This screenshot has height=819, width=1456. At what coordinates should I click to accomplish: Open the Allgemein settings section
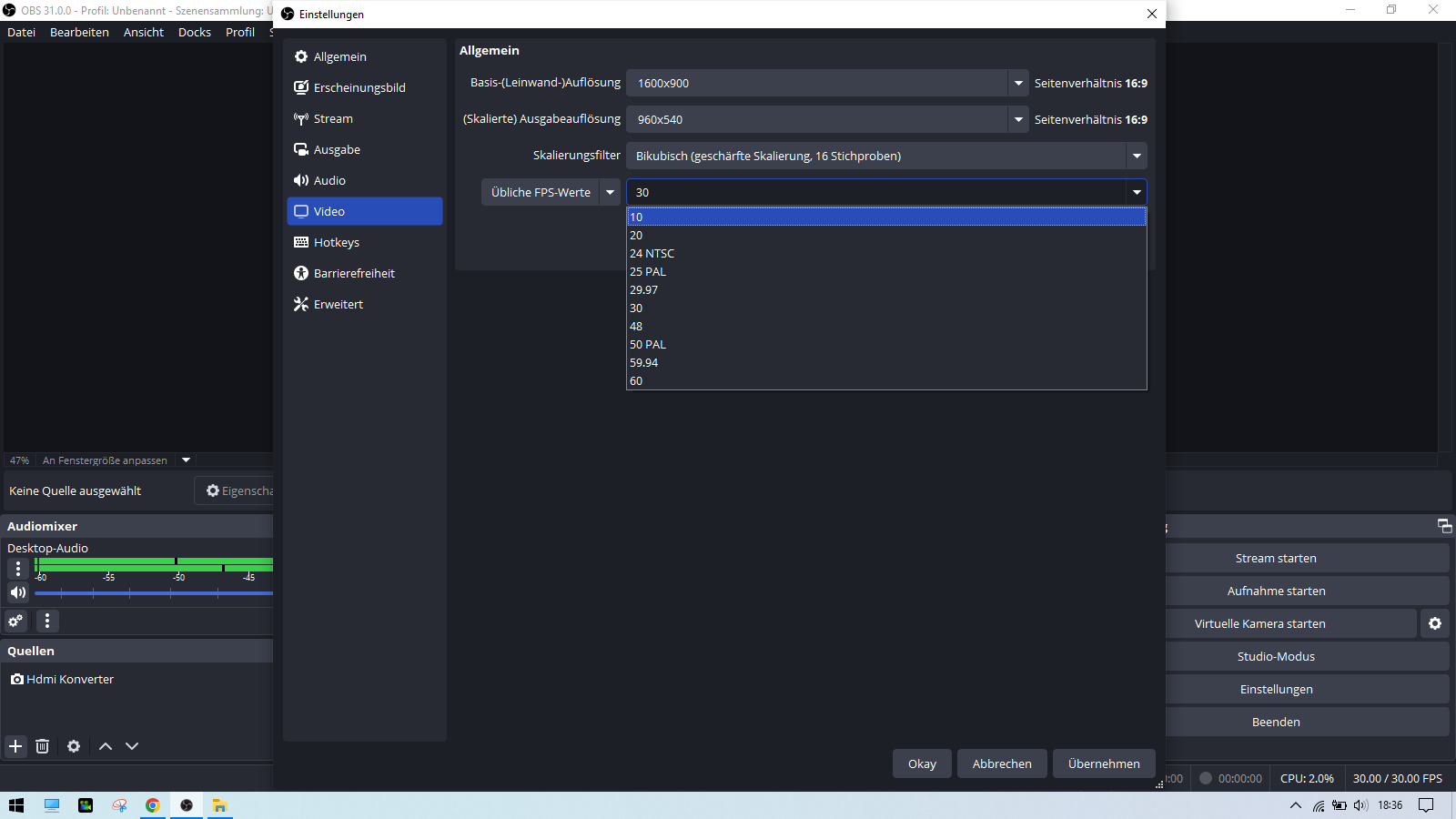click(x=365, y=56)
